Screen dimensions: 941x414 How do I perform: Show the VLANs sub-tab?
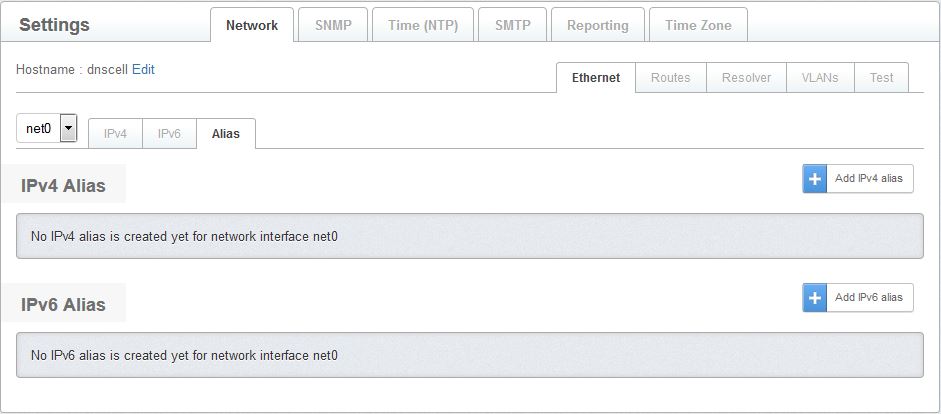pos(820,78)
